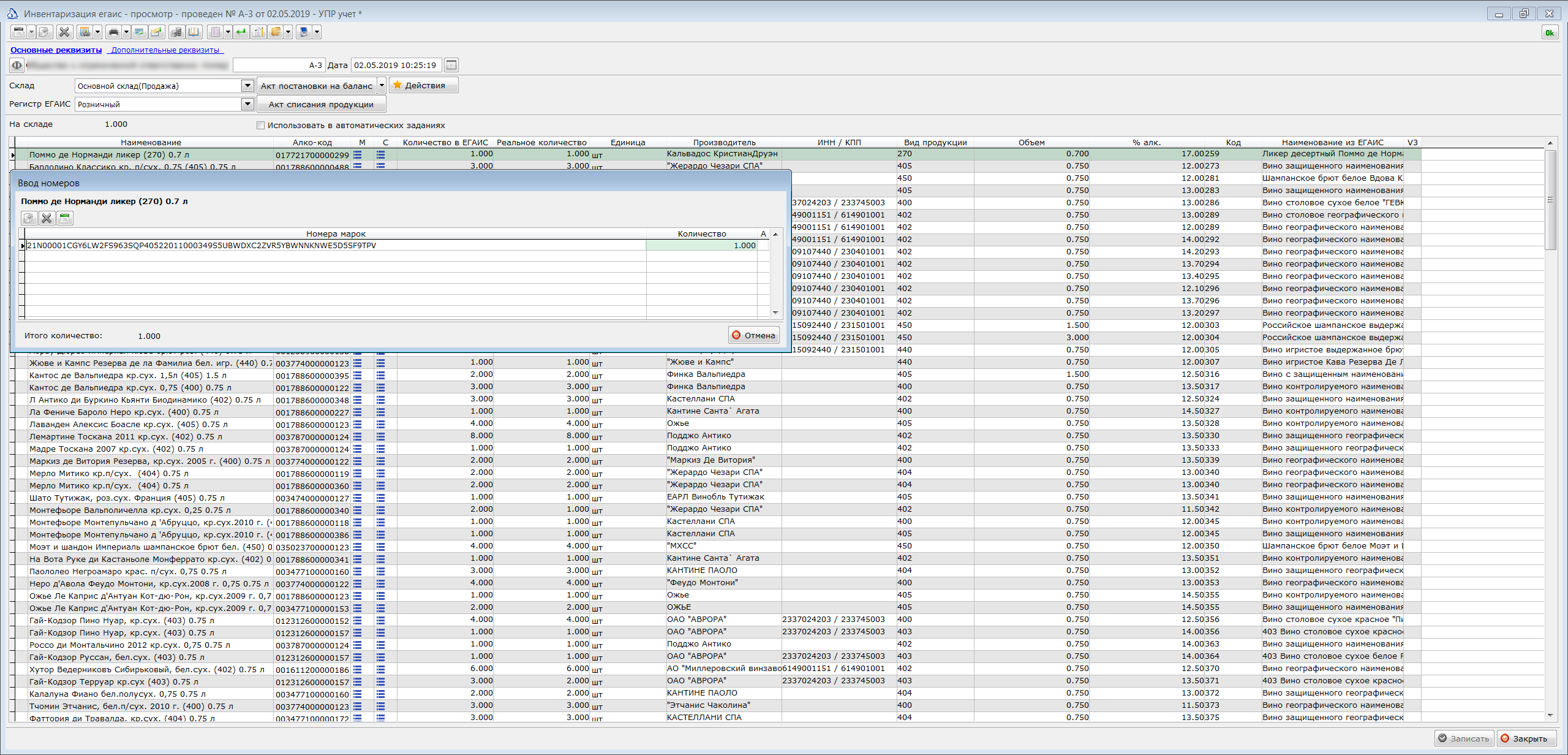1568x755 pixels.
Task: Click the 'Производитель' column header
Action: pos(724,142)
